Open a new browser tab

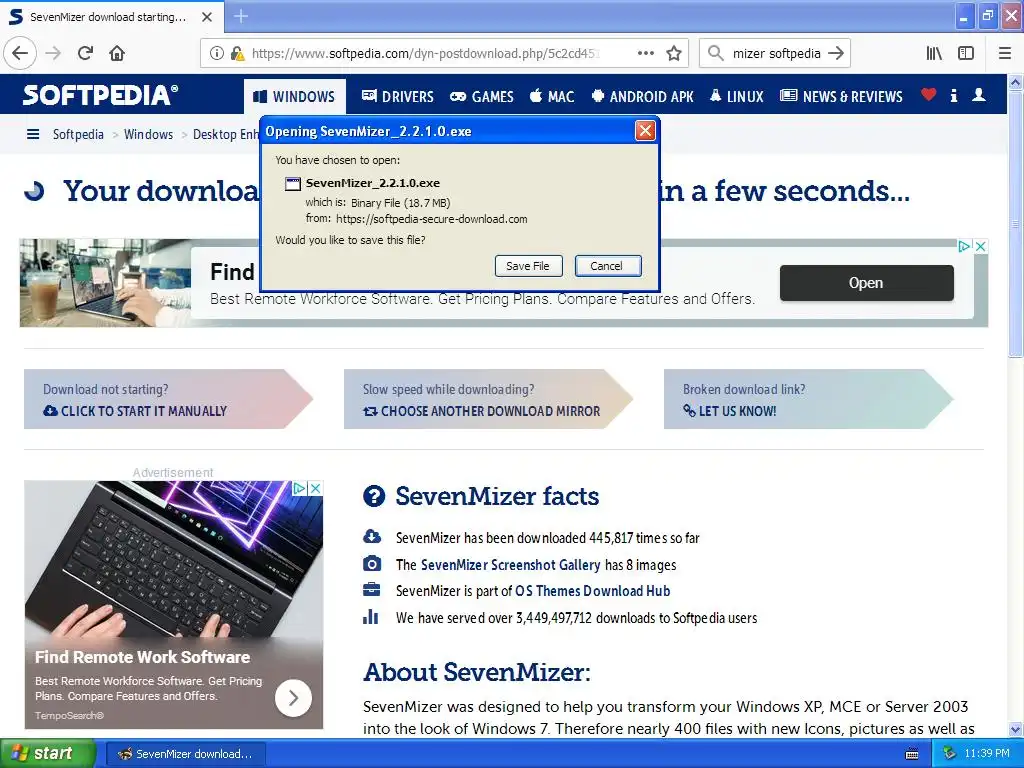[x=241, y=16]
